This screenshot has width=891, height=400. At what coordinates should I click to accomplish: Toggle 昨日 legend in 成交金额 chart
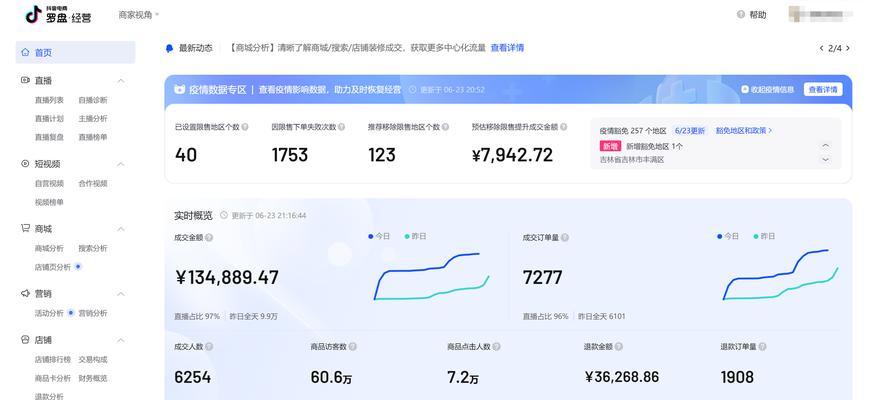[x=415, y=236]
